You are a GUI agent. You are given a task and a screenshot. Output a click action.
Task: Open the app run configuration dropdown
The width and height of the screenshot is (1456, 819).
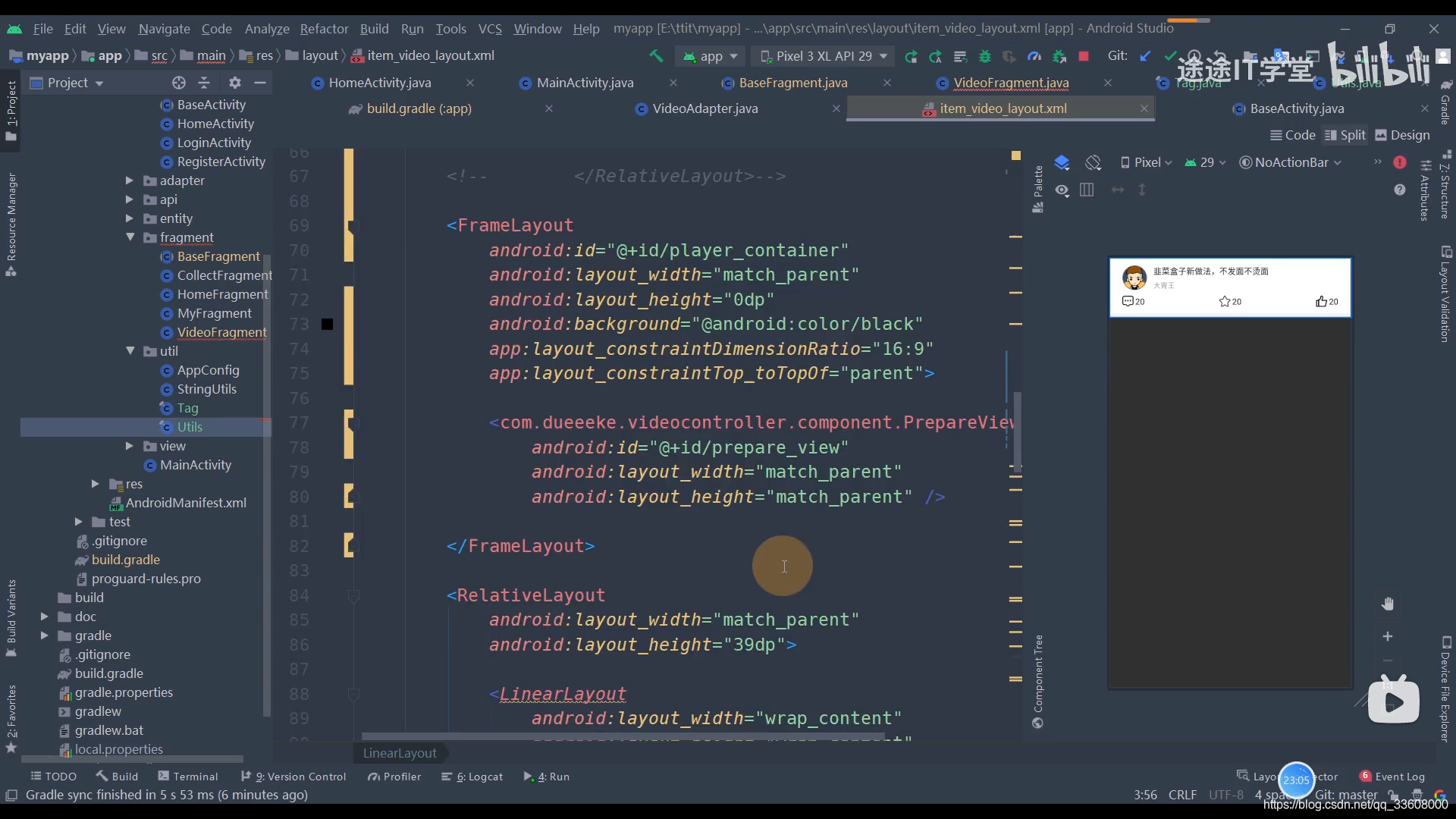click(711, 56)
